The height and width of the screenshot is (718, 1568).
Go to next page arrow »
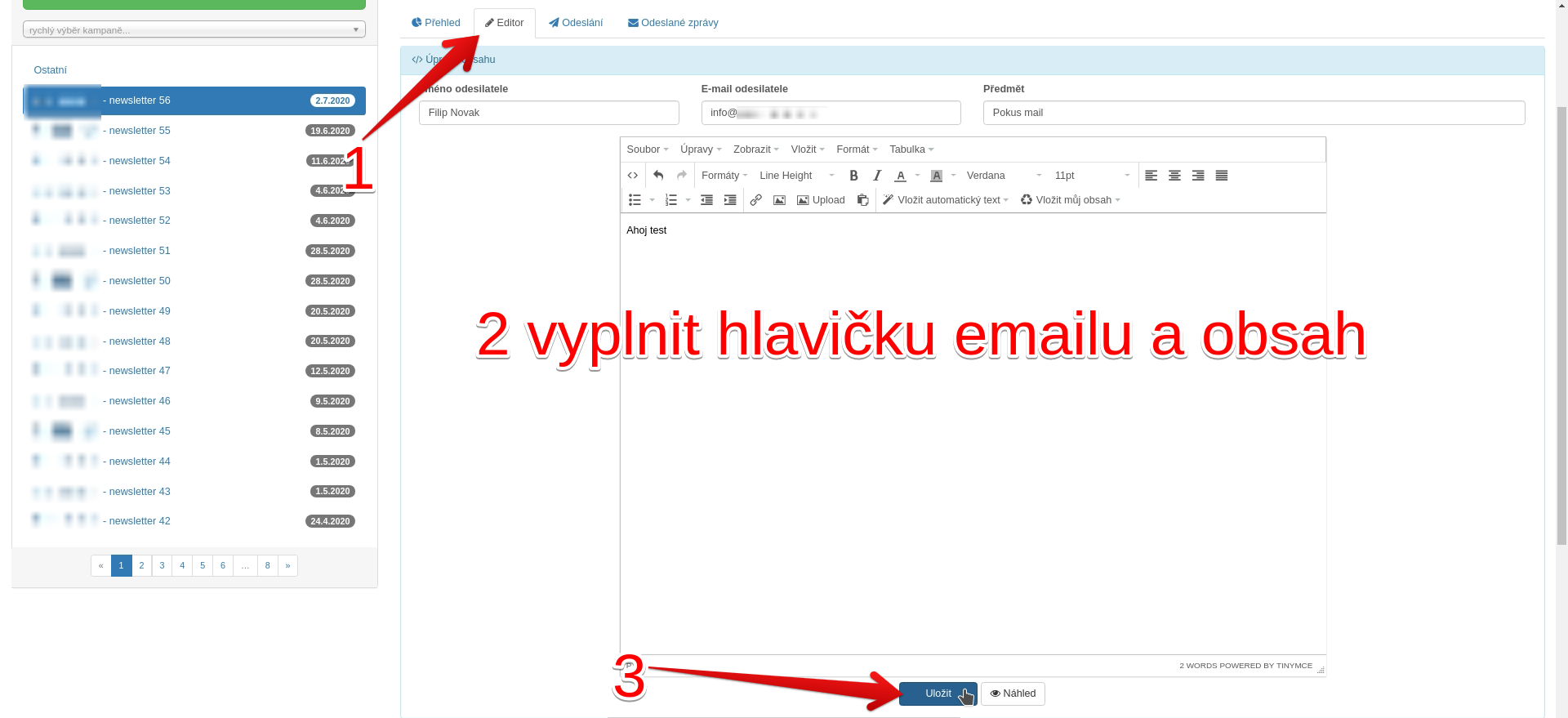tap(287, 565)
